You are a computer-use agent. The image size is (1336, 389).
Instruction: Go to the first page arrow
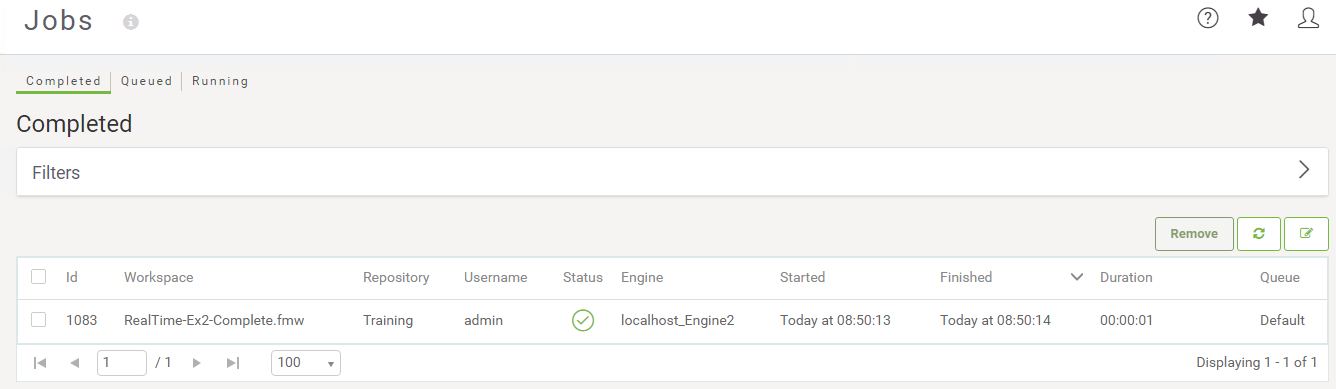40,363
